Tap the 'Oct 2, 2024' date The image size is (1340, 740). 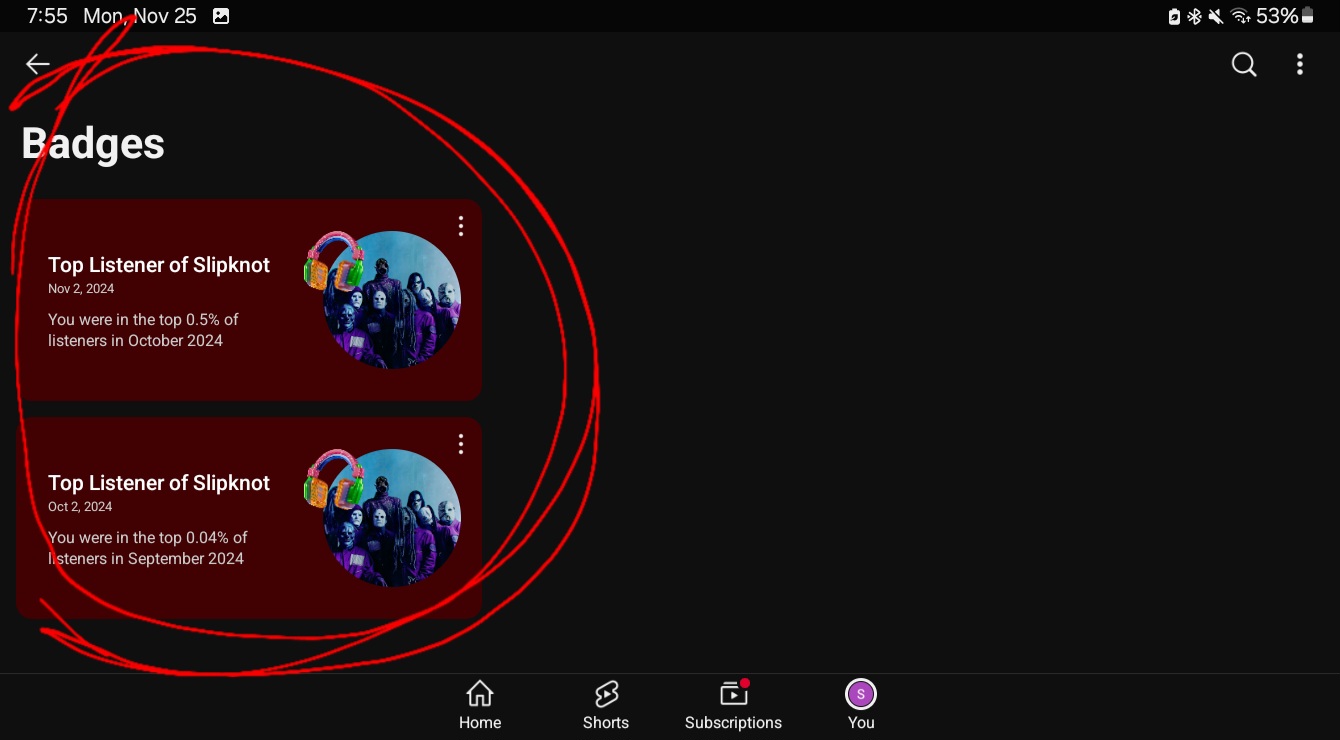80,507
